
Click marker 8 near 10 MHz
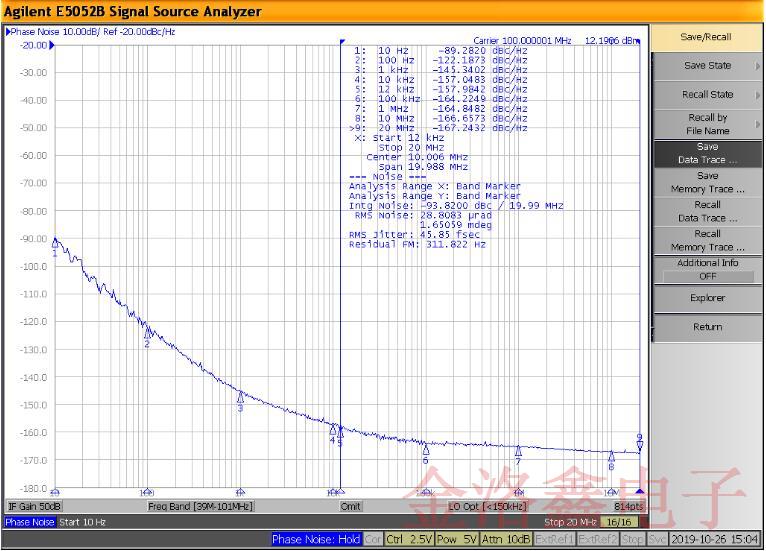pos(611,457)
